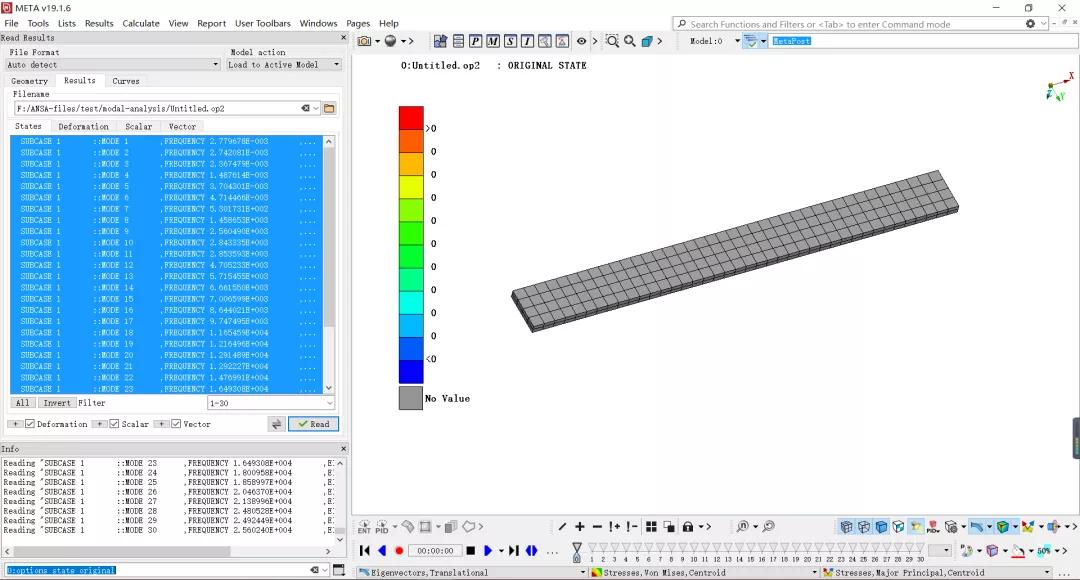The height and width of the screenshot is (580, 1080).
Task: Click the P toolbar button
Action: (x=475, y=41)
